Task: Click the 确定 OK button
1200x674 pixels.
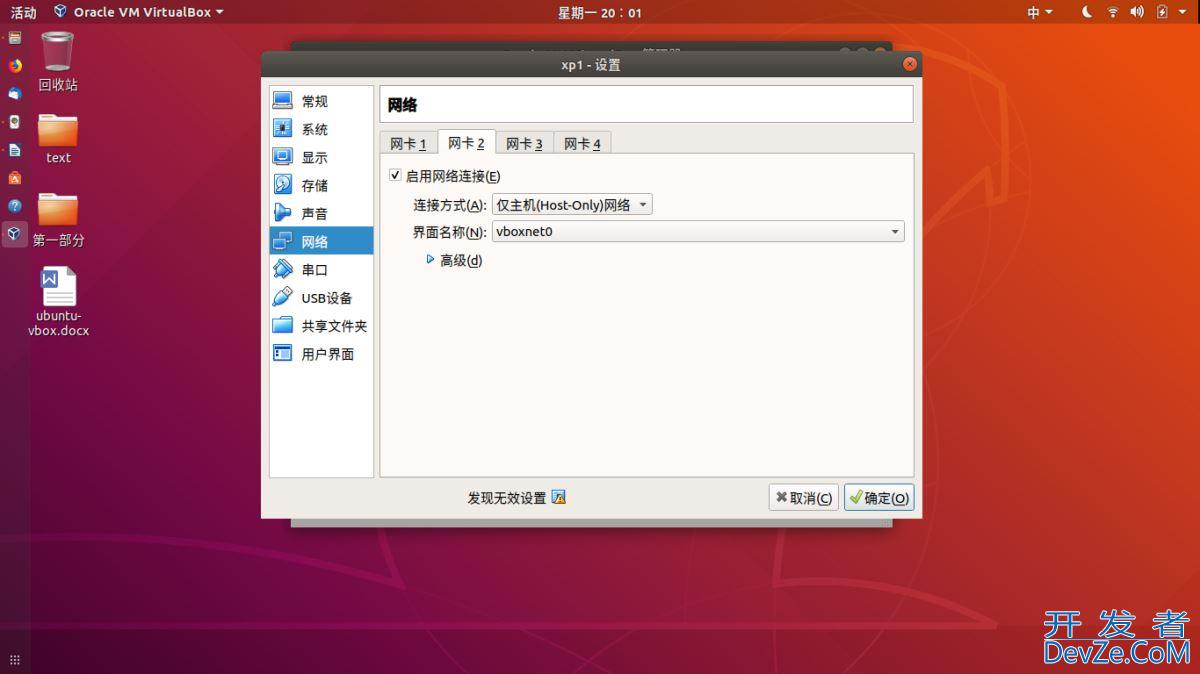Action: [879, 498]
